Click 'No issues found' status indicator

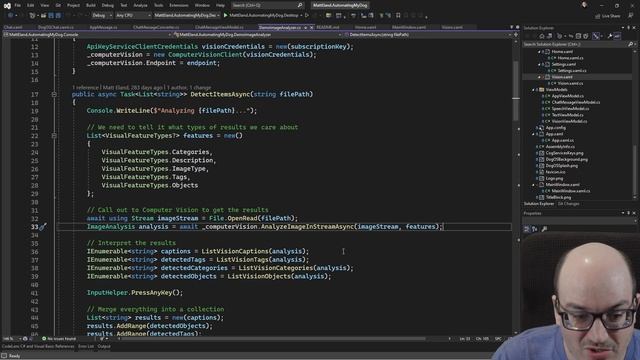pos(59,339)
